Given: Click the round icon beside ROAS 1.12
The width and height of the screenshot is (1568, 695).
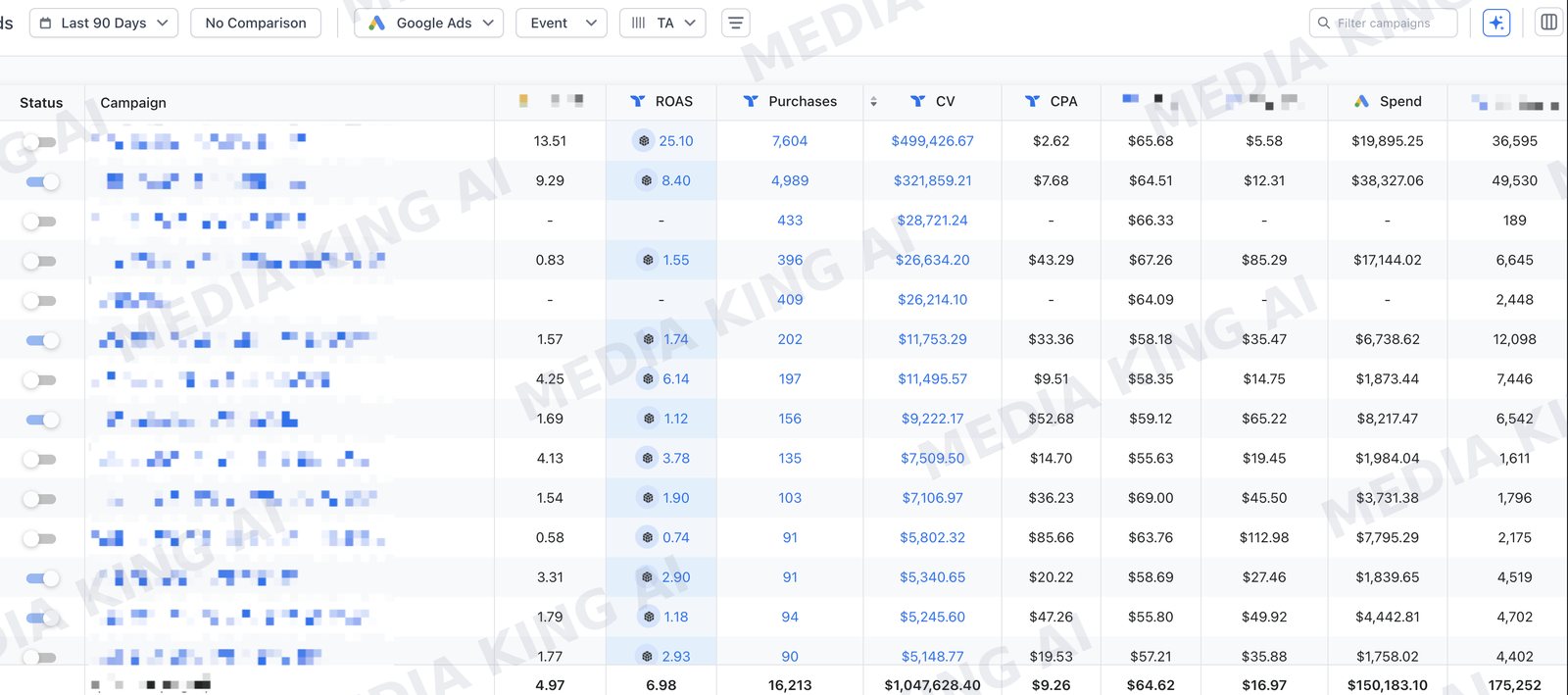Looking at the screenshot, I should [649, 419].
